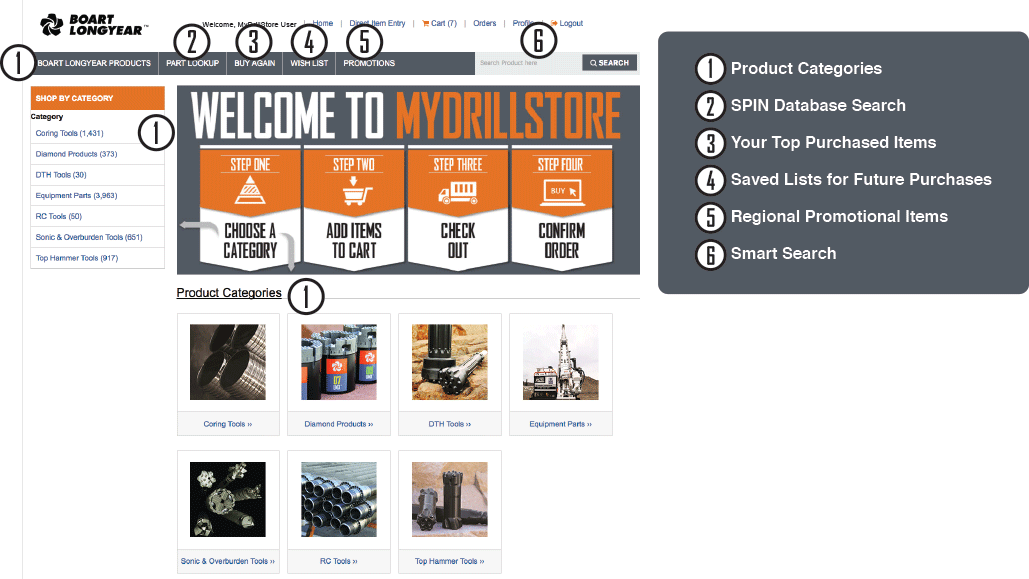This screenshot has width=1029, height=579.
Task: Click the Shop By Category header
Action: (97, 98)
